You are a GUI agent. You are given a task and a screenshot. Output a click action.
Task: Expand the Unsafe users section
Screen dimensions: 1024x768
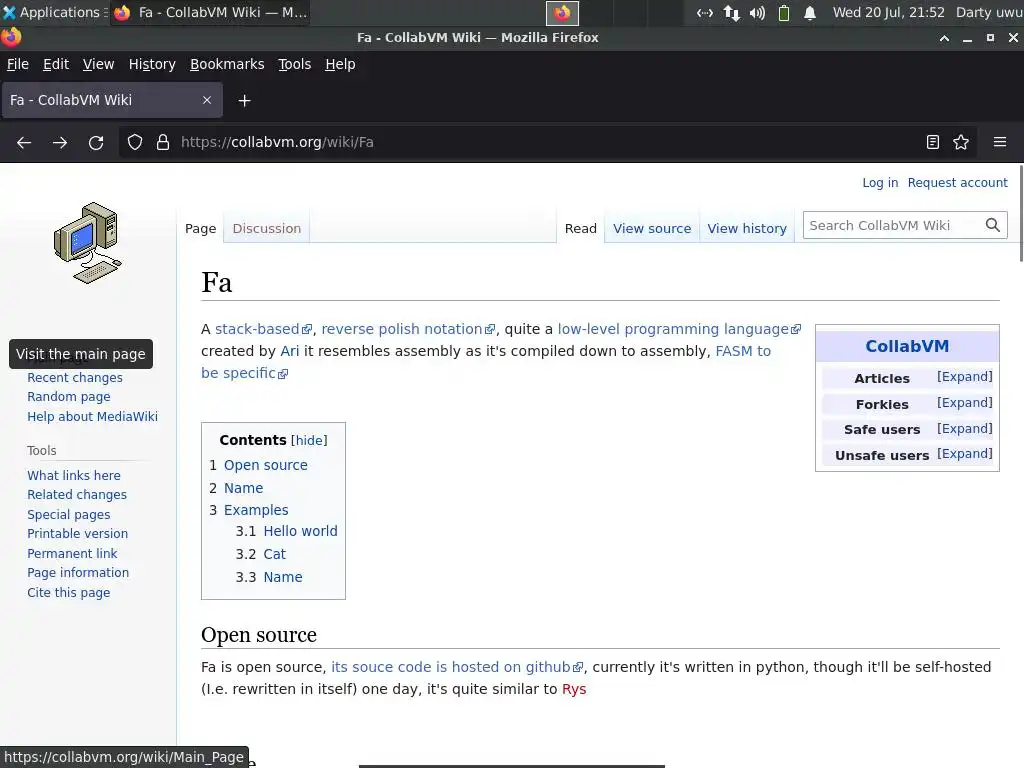(965, 454)
